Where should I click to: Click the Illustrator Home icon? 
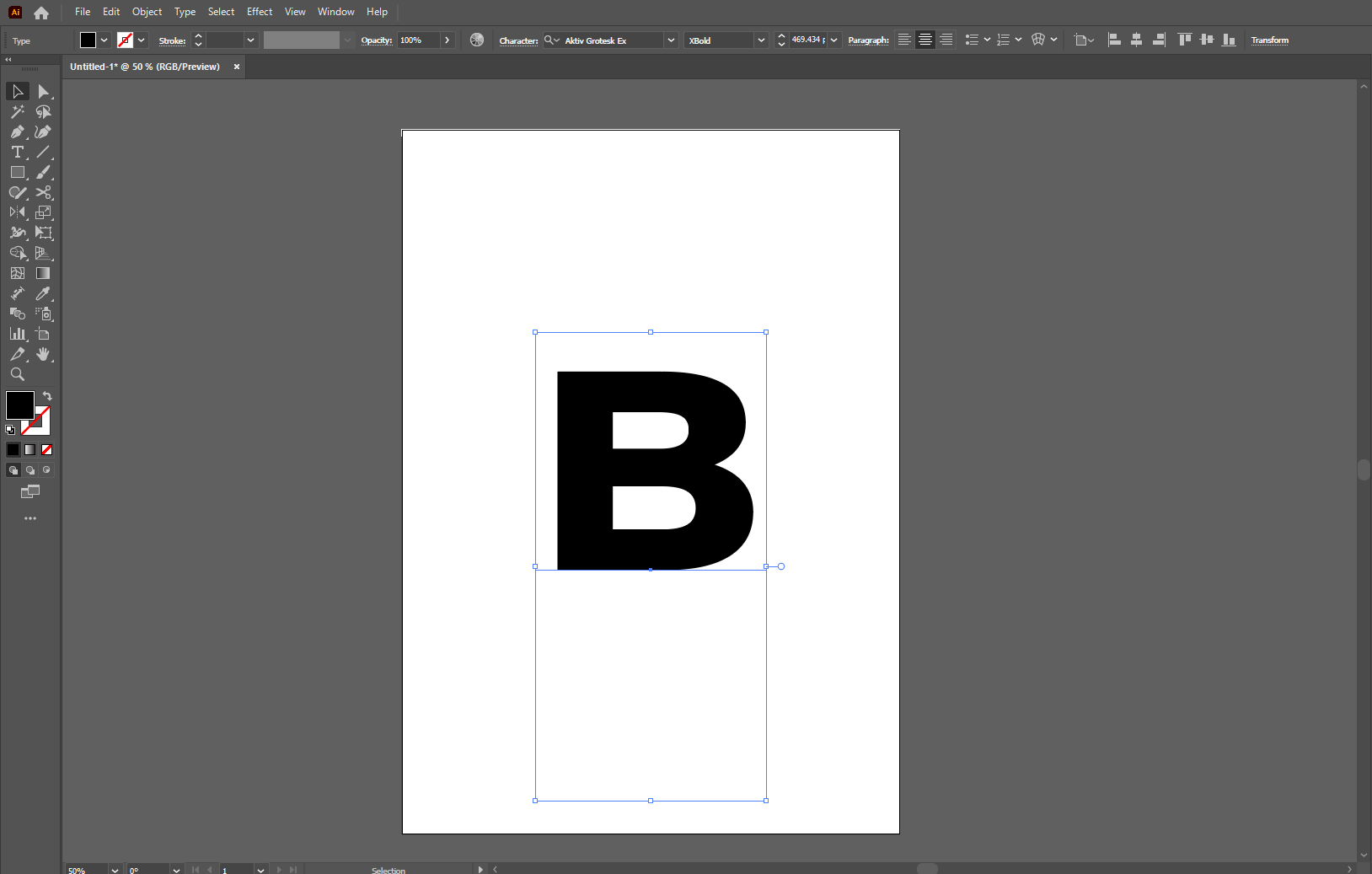point(41,13)
